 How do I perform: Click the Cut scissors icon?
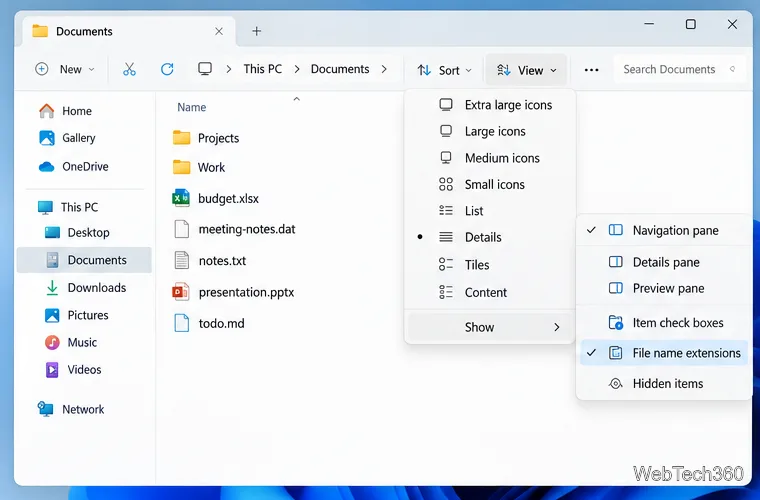click(129, 69)
